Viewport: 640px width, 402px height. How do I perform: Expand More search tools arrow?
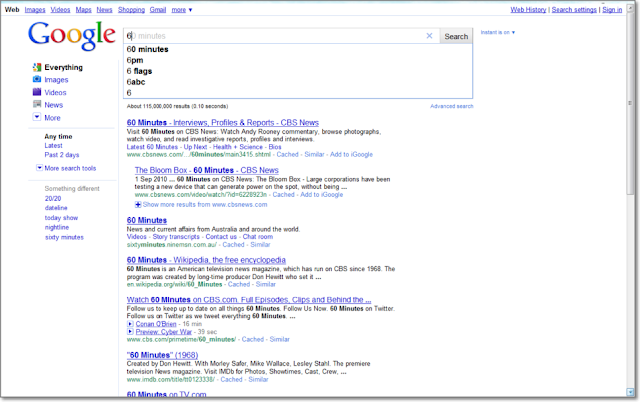(x=39, y=168)
